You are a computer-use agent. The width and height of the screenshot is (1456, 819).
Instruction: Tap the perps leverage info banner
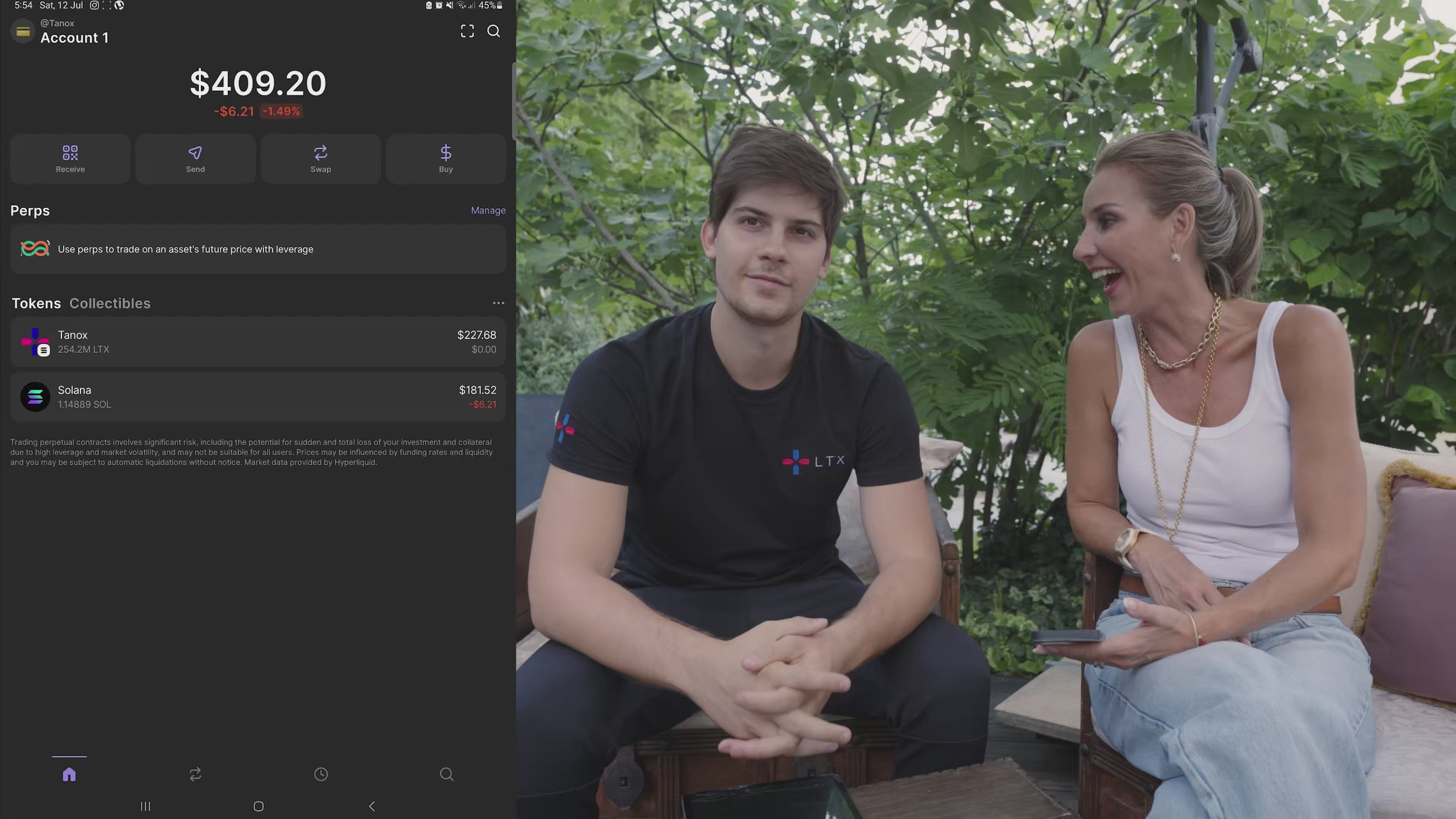(x=258, y=249)
